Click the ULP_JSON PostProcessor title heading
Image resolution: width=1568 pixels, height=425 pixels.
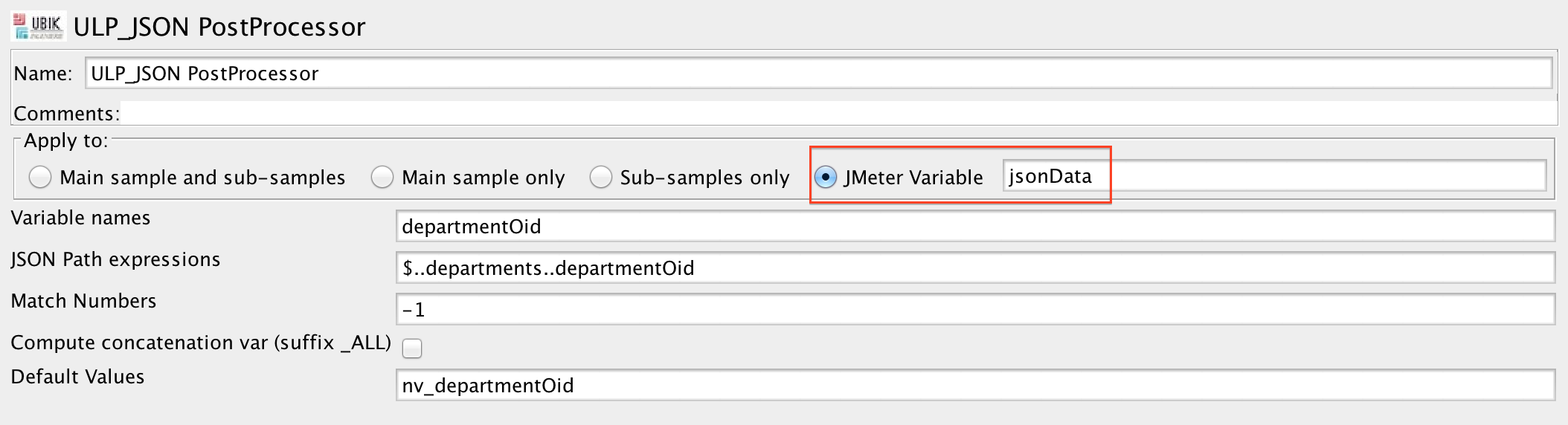pos(219,27)
